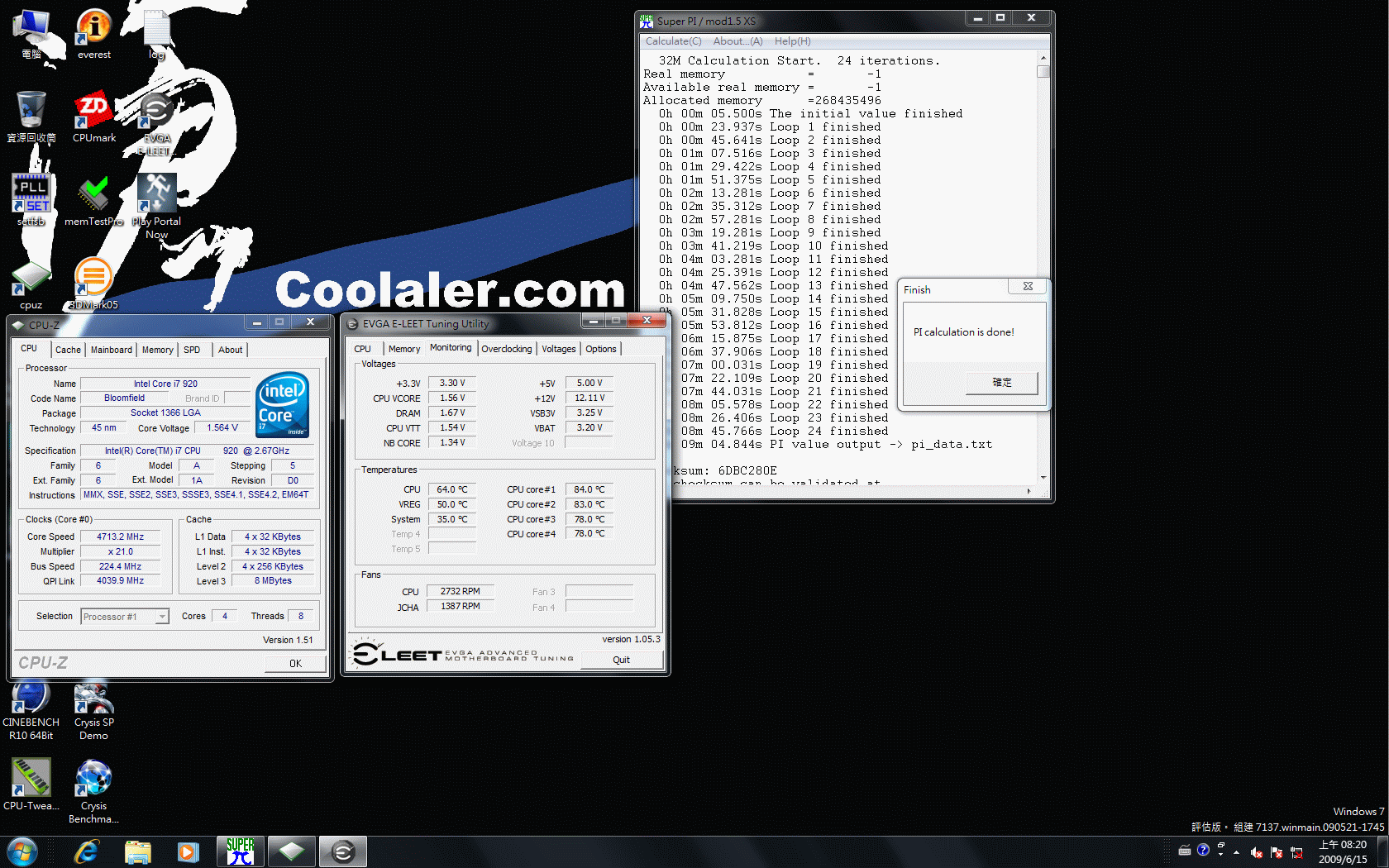Open the SPD tab in CPU-Z
1389x868 pixels.
(x=192, y=350)
